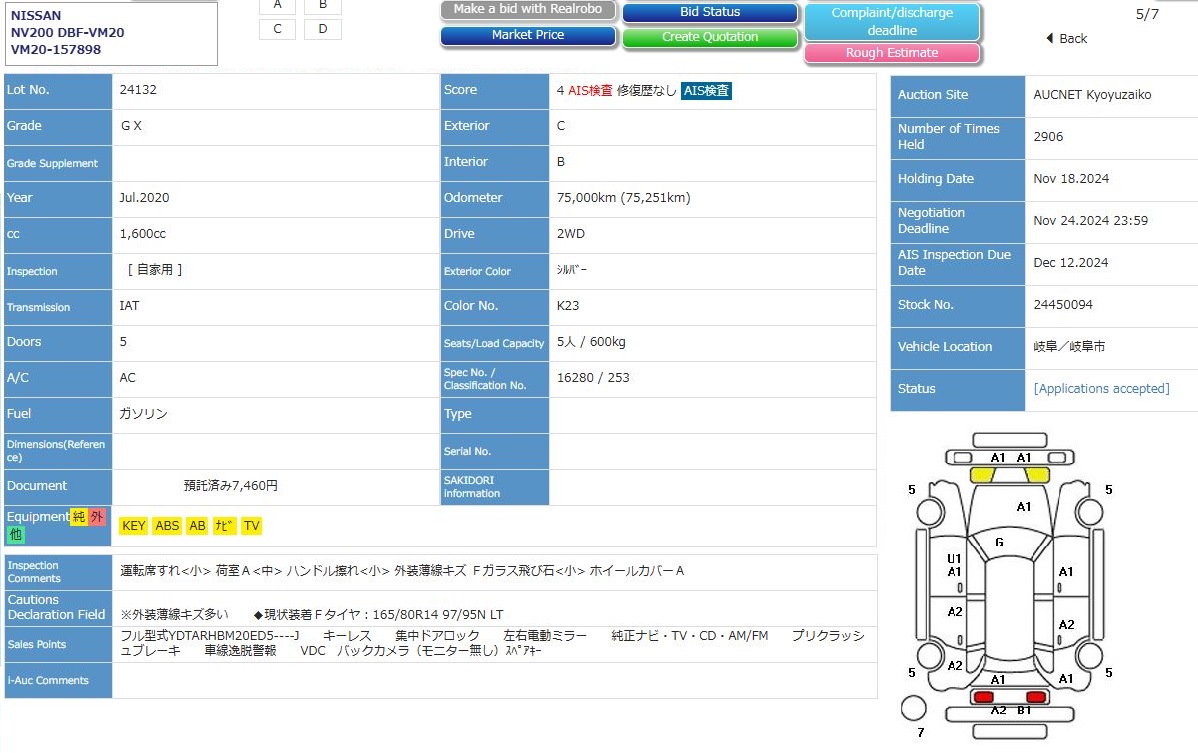The image size is (1198, 753).
Task: Open the Bid Status page
Action: coord(710,13)
